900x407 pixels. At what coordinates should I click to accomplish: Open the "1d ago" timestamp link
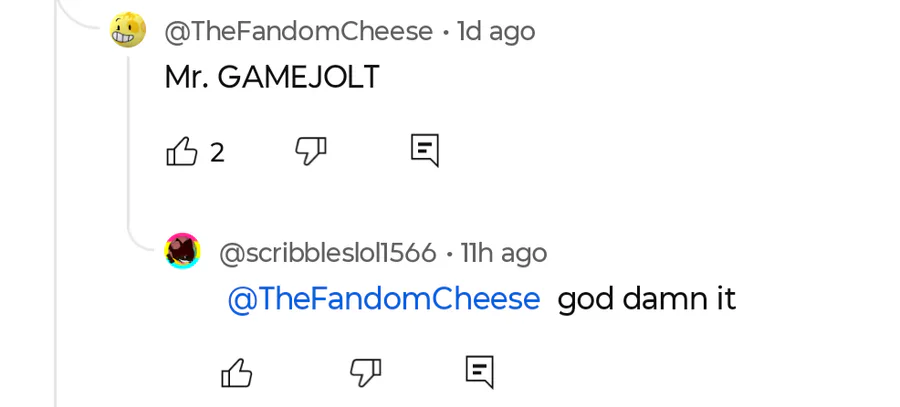click(496, 32)
